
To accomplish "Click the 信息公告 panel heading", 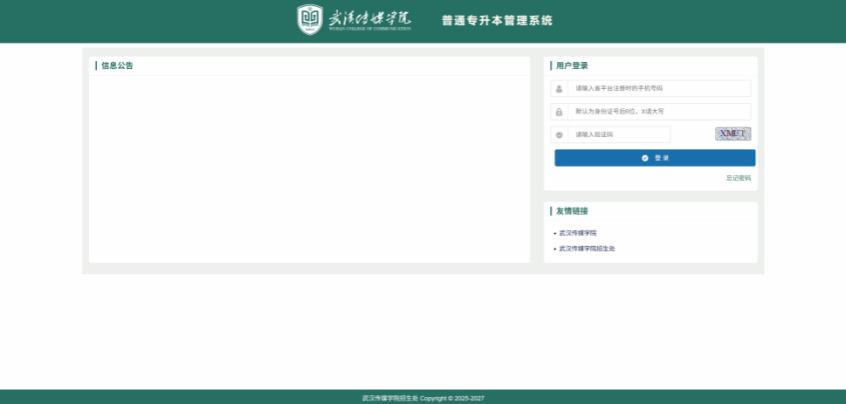I will pos(117,66).
